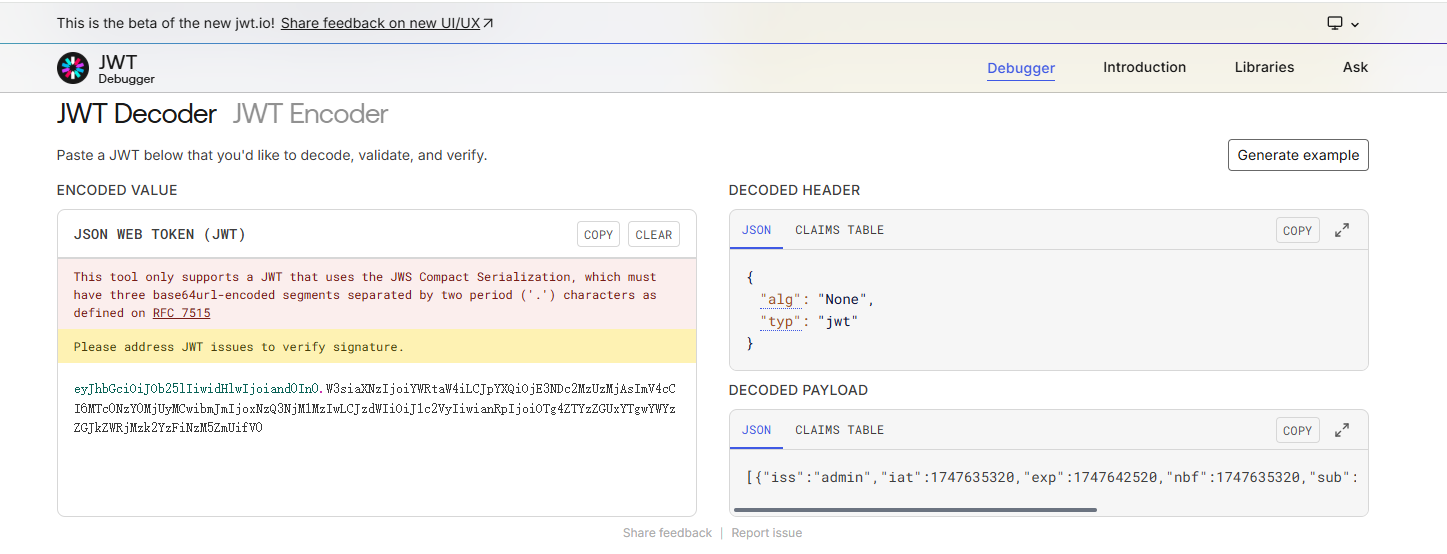The image size is (1447, 554).
Task: Clear the JSON Web Token field
Action: (x=654, y=235)
